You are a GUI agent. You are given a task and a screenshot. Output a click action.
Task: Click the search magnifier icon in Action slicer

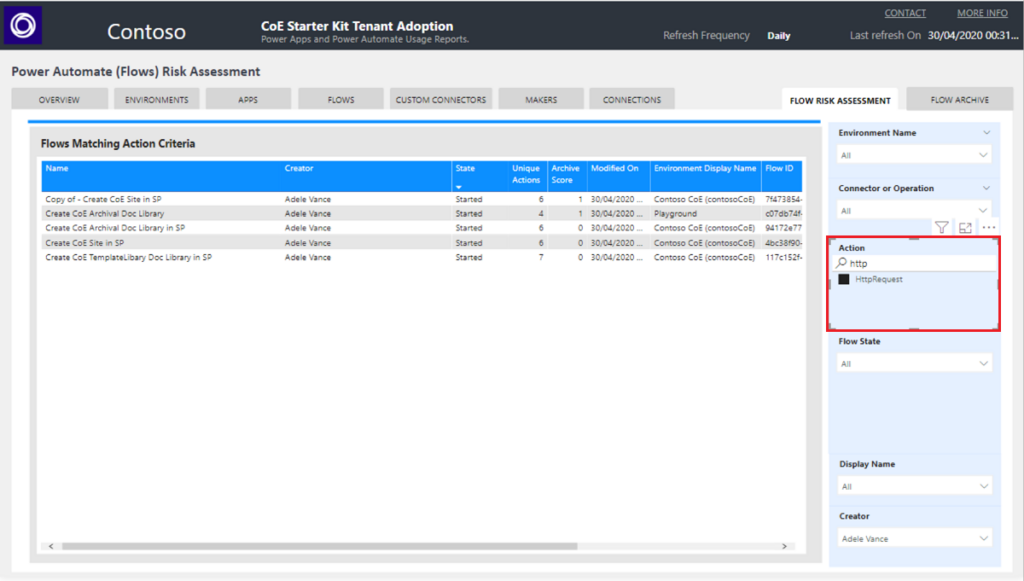pos(842,263)
